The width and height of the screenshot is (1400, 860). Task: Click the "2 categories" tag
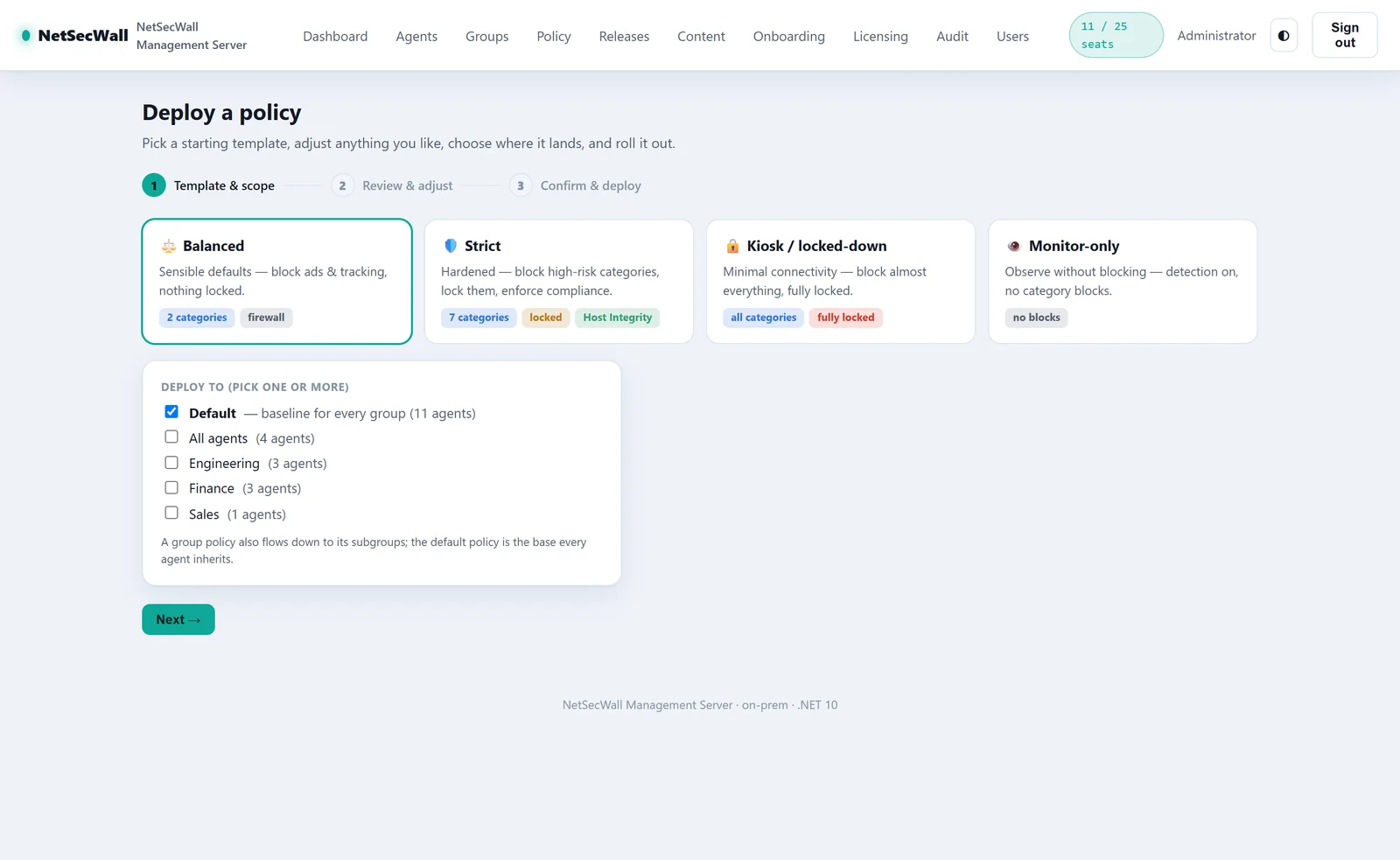point(197,318)
